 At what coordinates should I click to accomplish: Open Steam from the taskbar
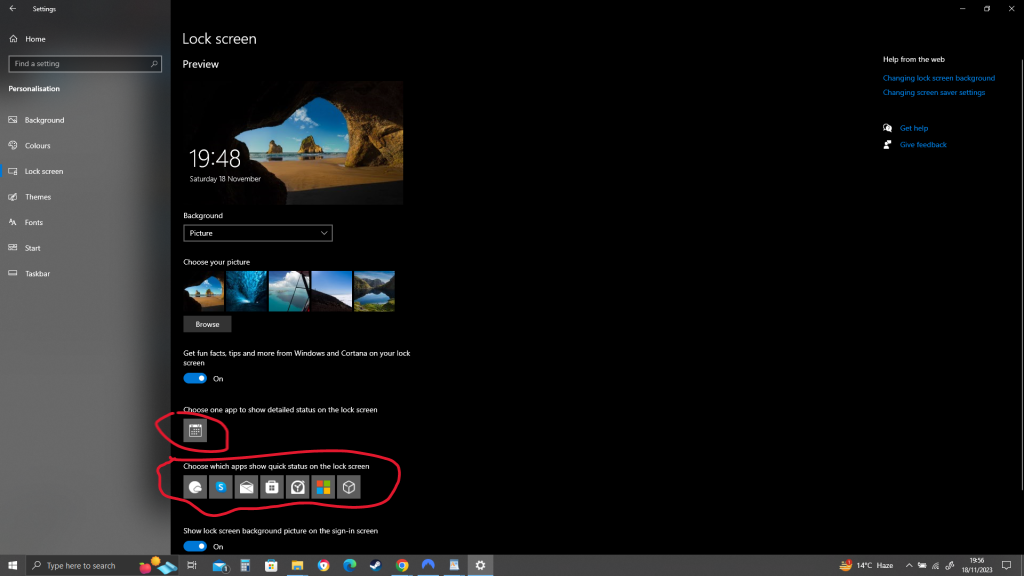click(x=376, y=566)
